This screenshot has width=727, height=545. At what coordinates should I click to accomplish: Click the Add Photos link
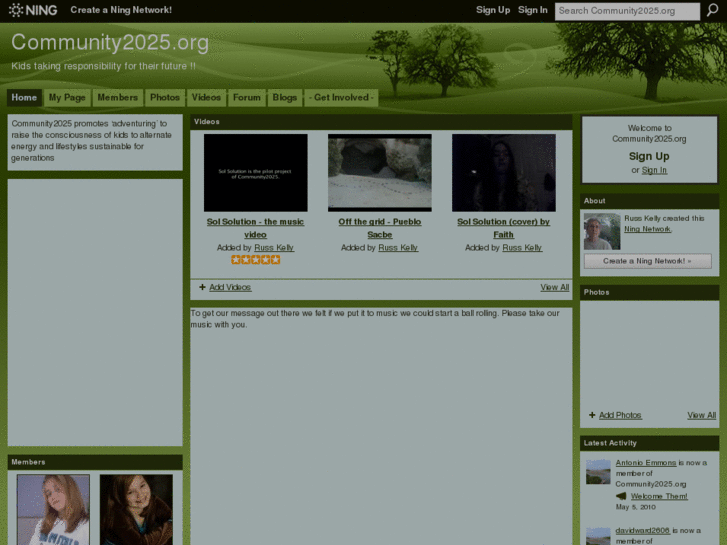coord(620,415)
